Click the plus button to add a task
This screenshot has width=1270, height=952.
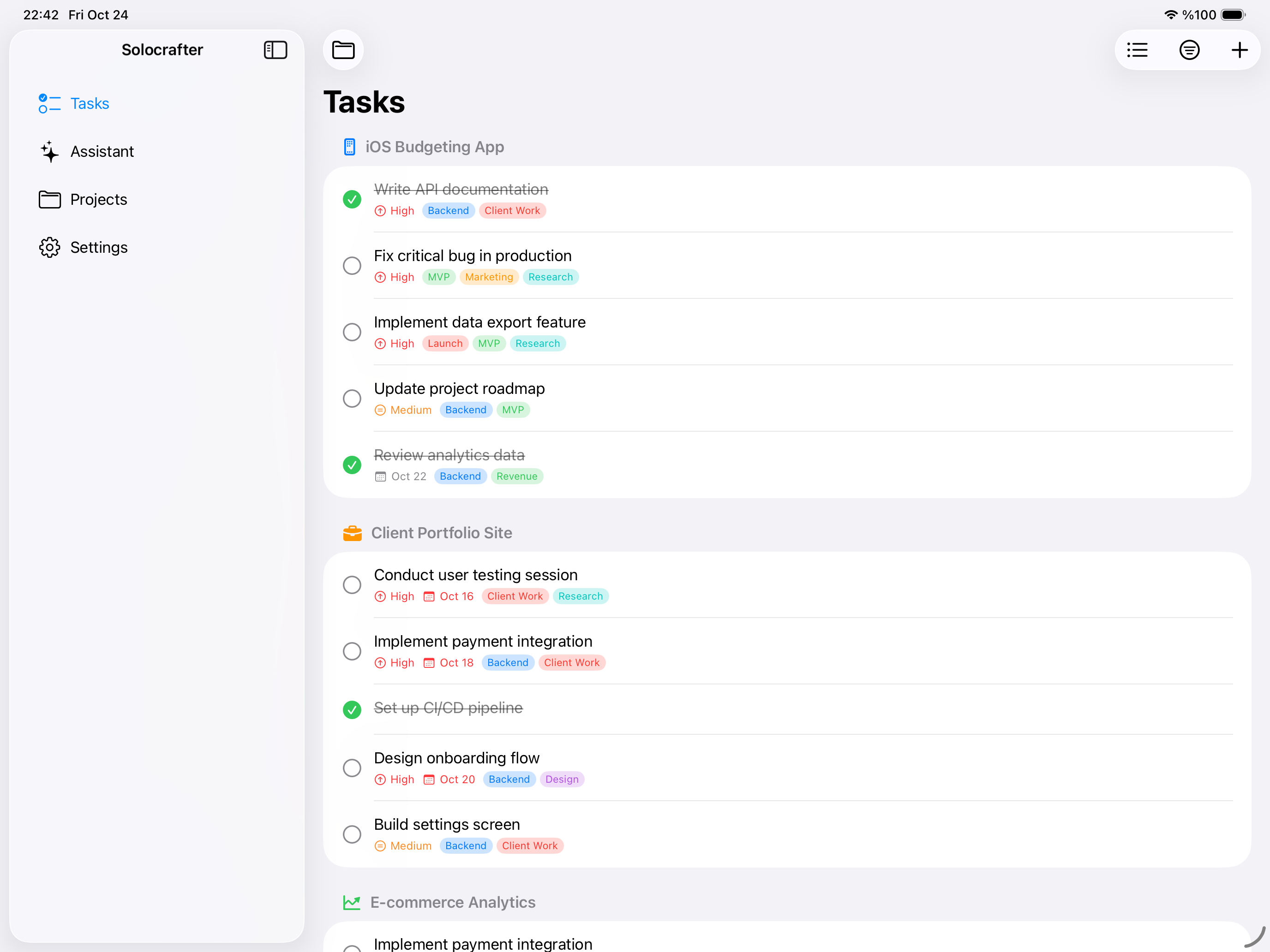pyautogui.click(x=1239, y=50)
